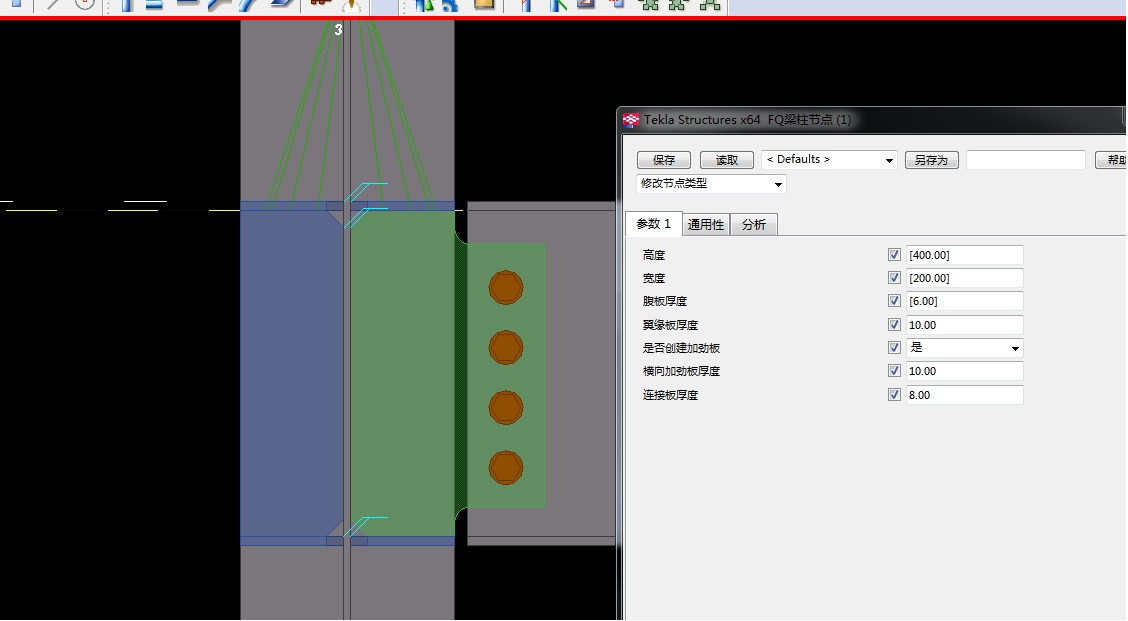Click the 保存 button
Image resolution: width=1128 pixels, height=621 pixels.
(664, 160)
